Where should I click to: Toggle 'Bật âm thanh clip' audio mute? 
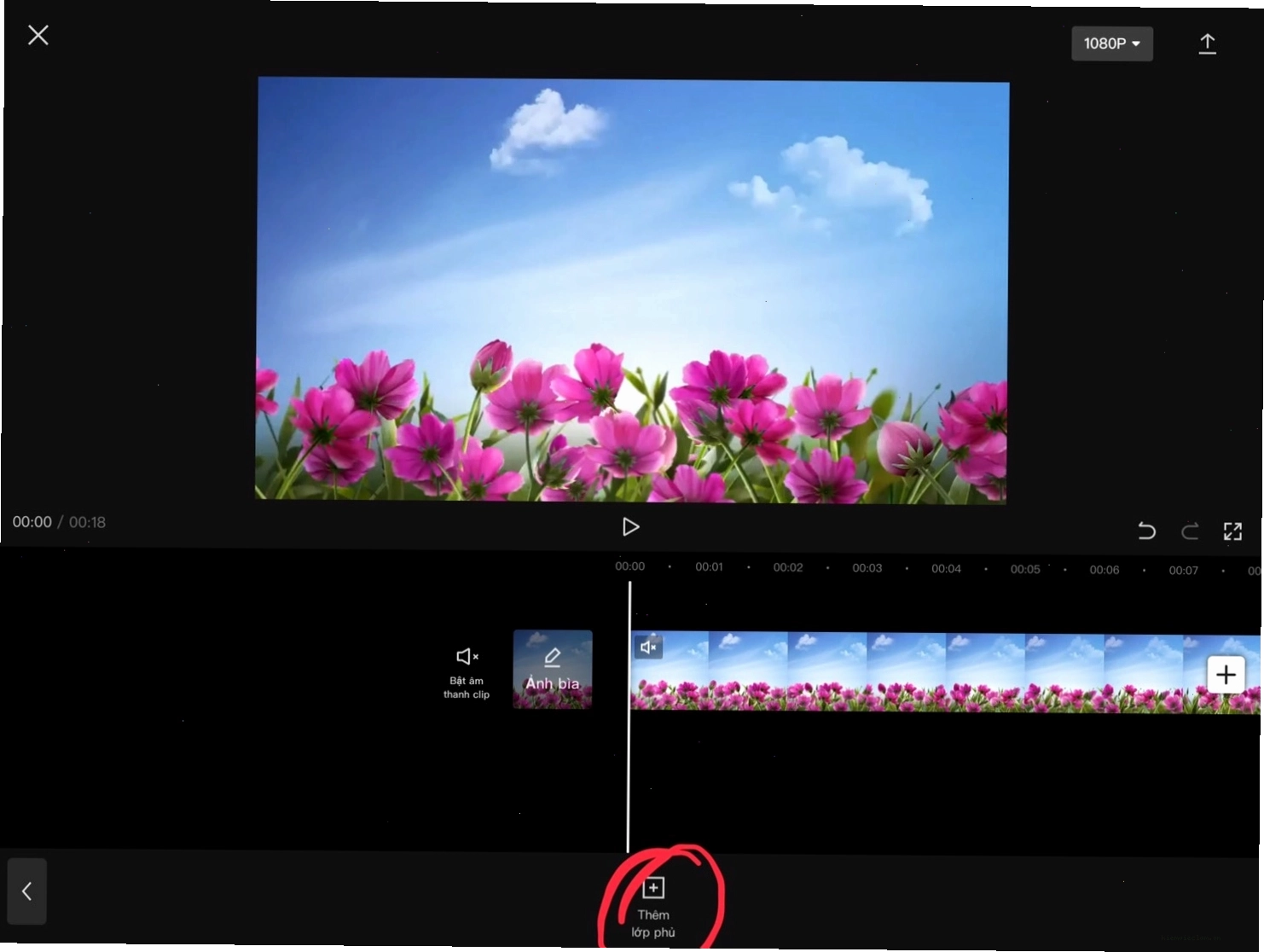coord(467,672)
